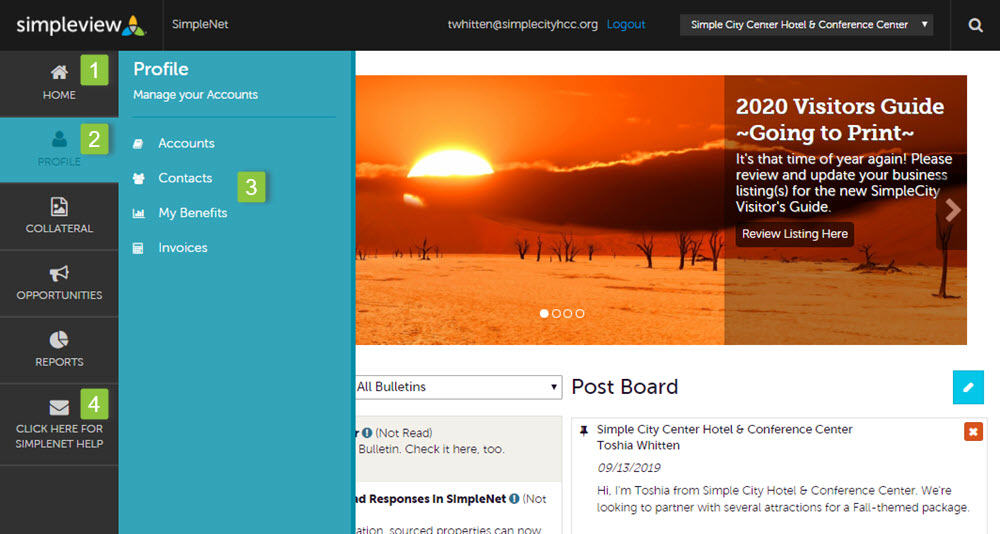Select the second carousel dot
Screen dimensions: 1000x534
click(x=556, y=314)
